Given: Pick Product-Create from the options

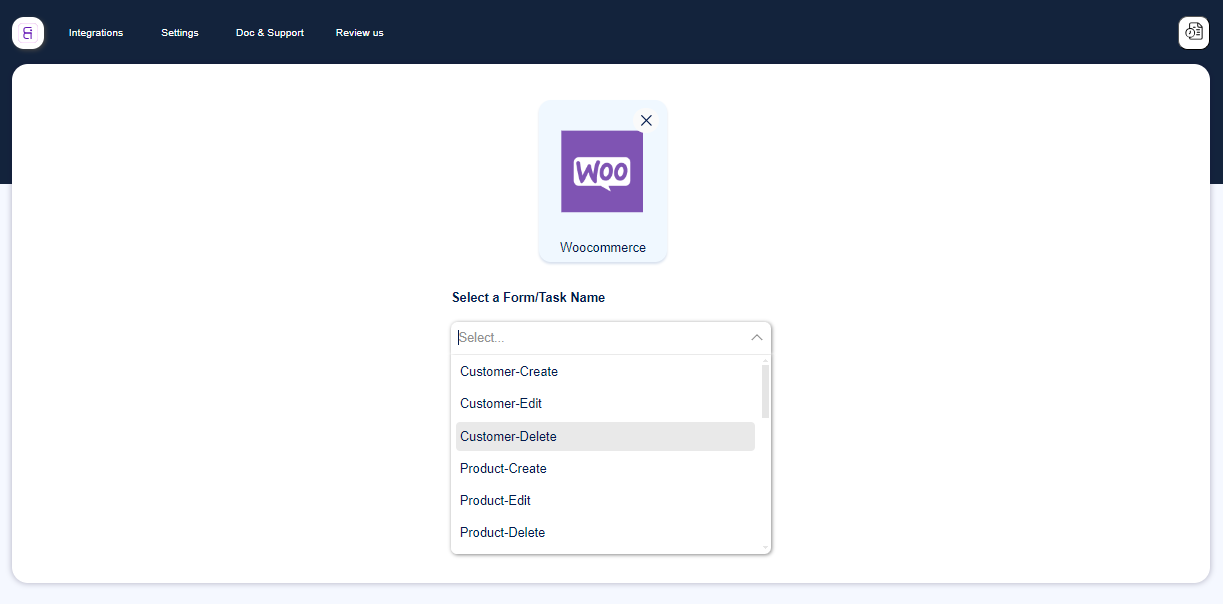Looking at the screenshot, I should pos(503,468).
